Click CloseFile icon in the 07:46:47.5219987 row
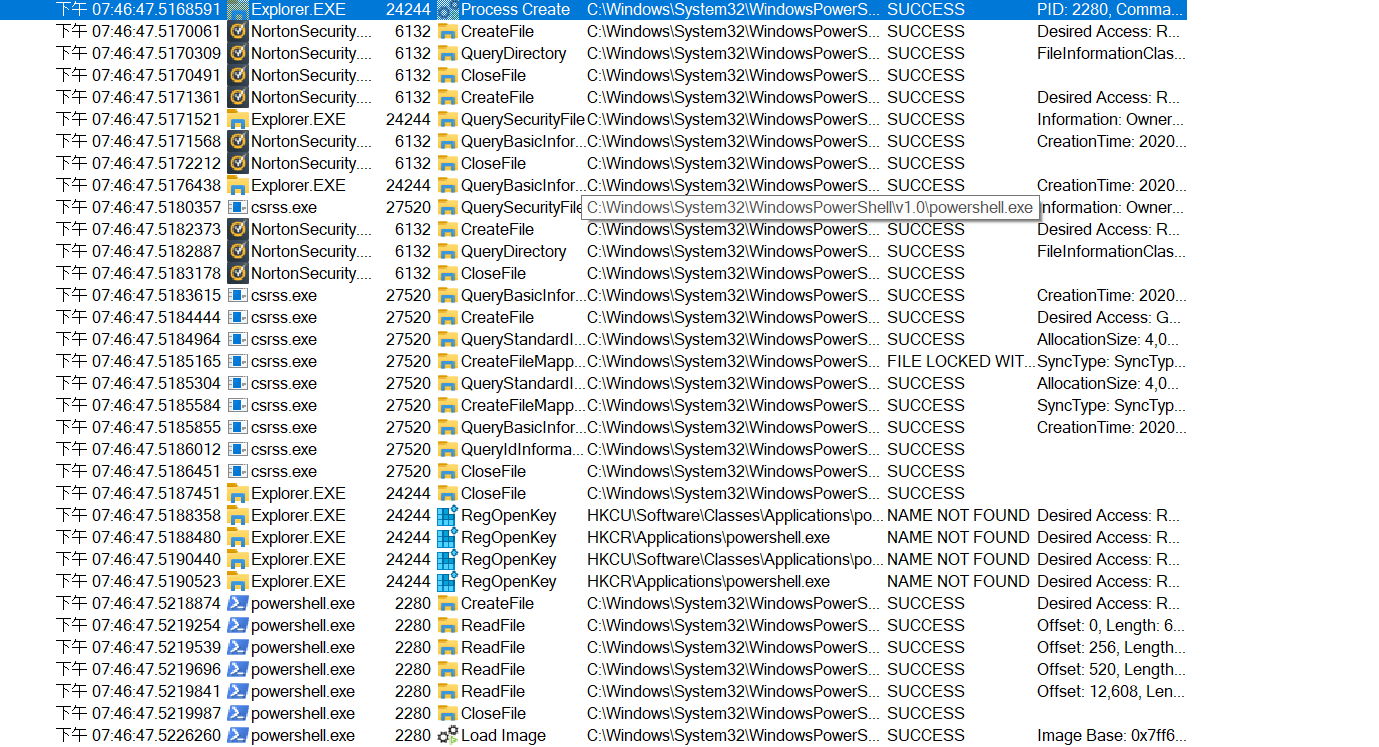 click(x=448, y=714)
